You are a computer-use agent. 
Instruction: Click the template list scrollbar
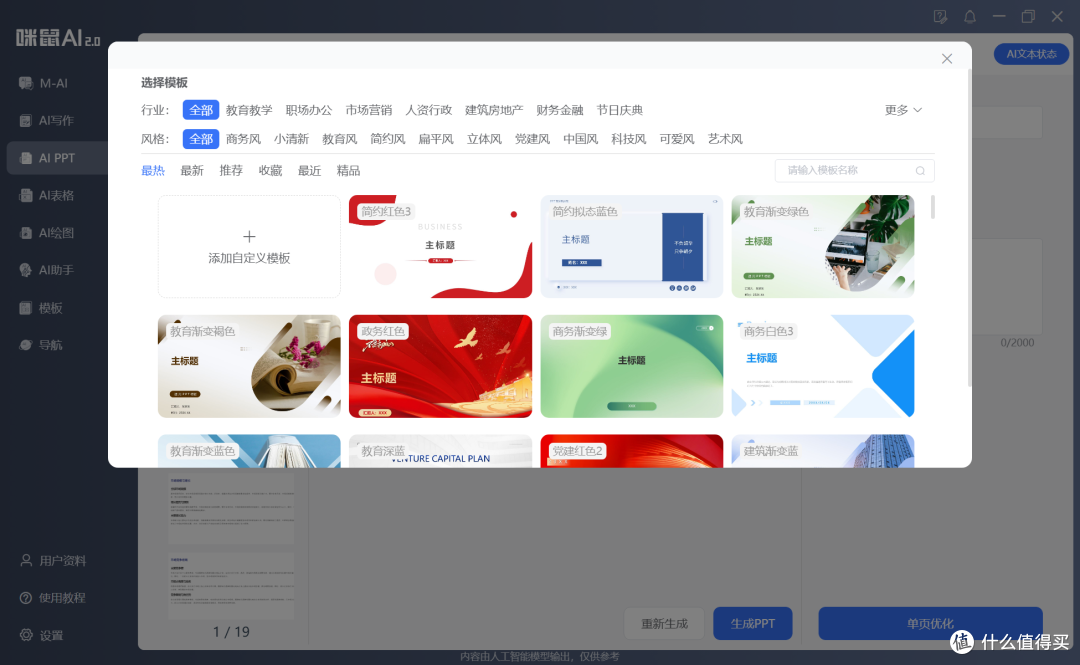[933, 207]
